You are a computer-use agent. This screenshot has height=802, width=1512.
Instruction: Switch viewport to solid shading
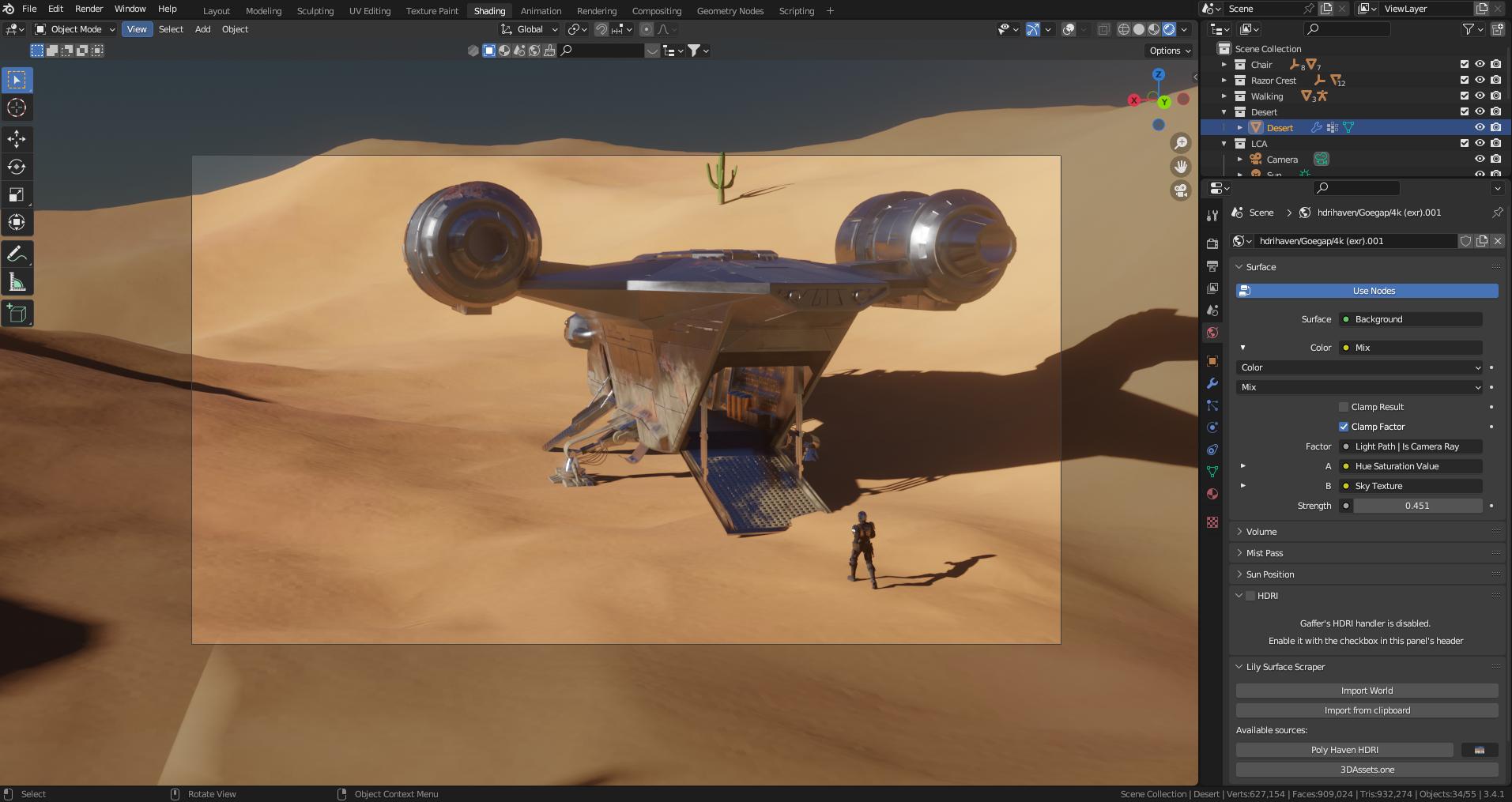[x=1139, y=29]
